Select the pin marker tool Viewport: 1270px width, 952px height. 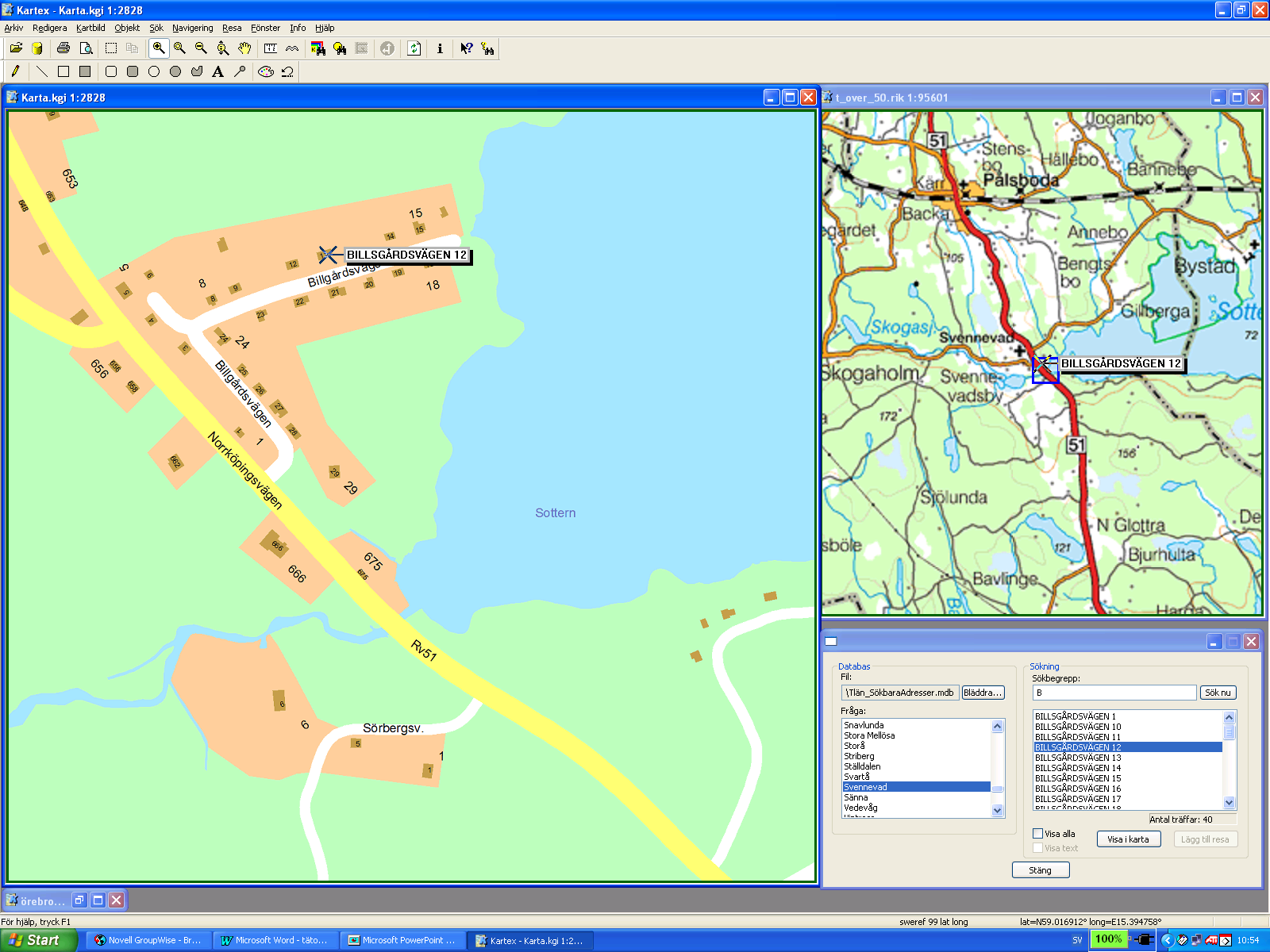[x=239, y=71]
